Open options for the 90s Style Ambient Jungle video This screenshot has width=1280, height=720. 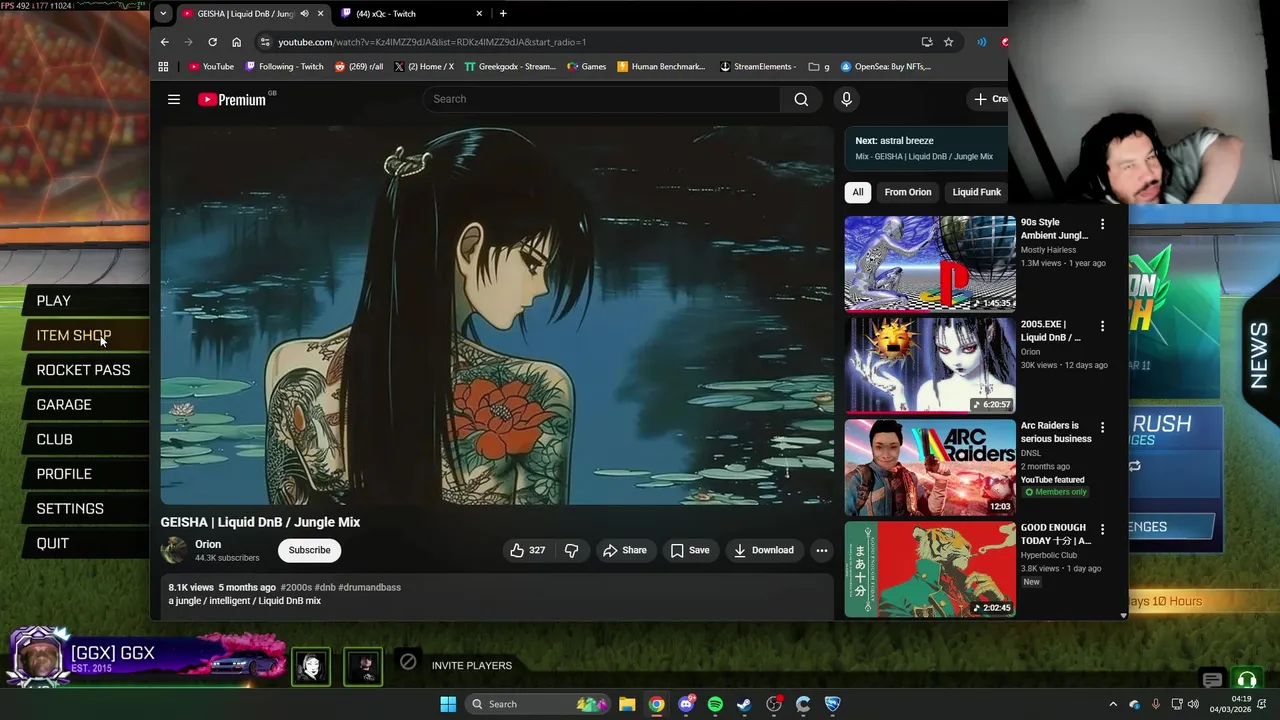click(1102, 225)
